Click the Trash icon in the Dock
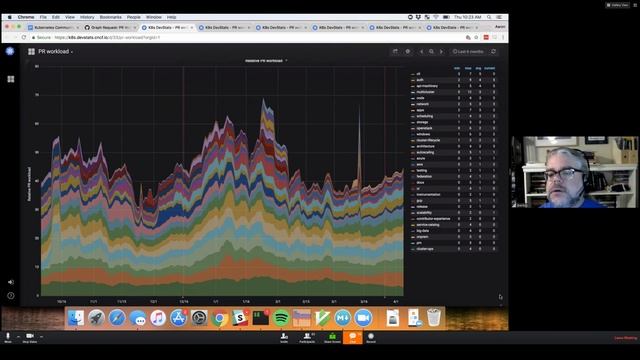Screen dimensions: 640x360 point(433,318)
